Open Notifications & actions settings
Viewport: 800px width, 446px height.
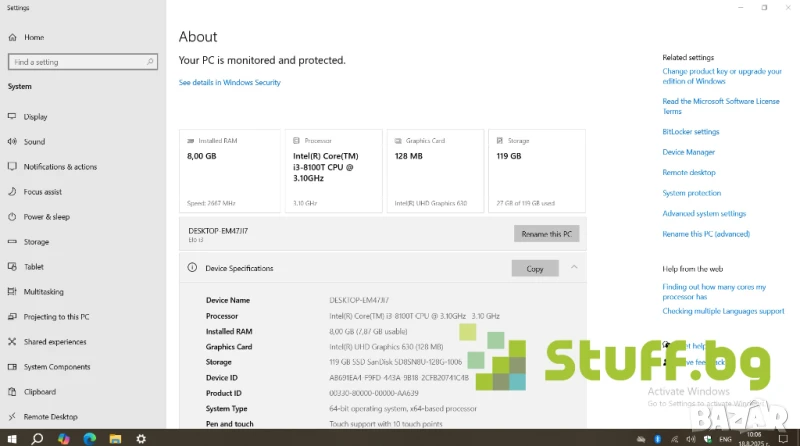click(x=60, y=167)
